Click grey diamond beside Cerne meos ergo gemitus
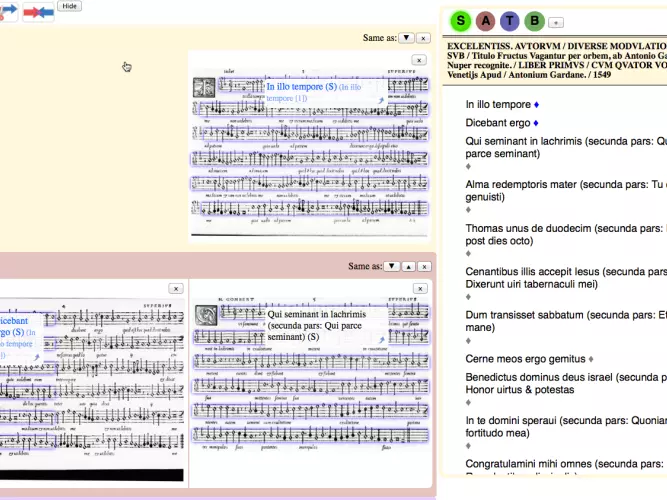The image size is (667, 500). coord(591,359)
